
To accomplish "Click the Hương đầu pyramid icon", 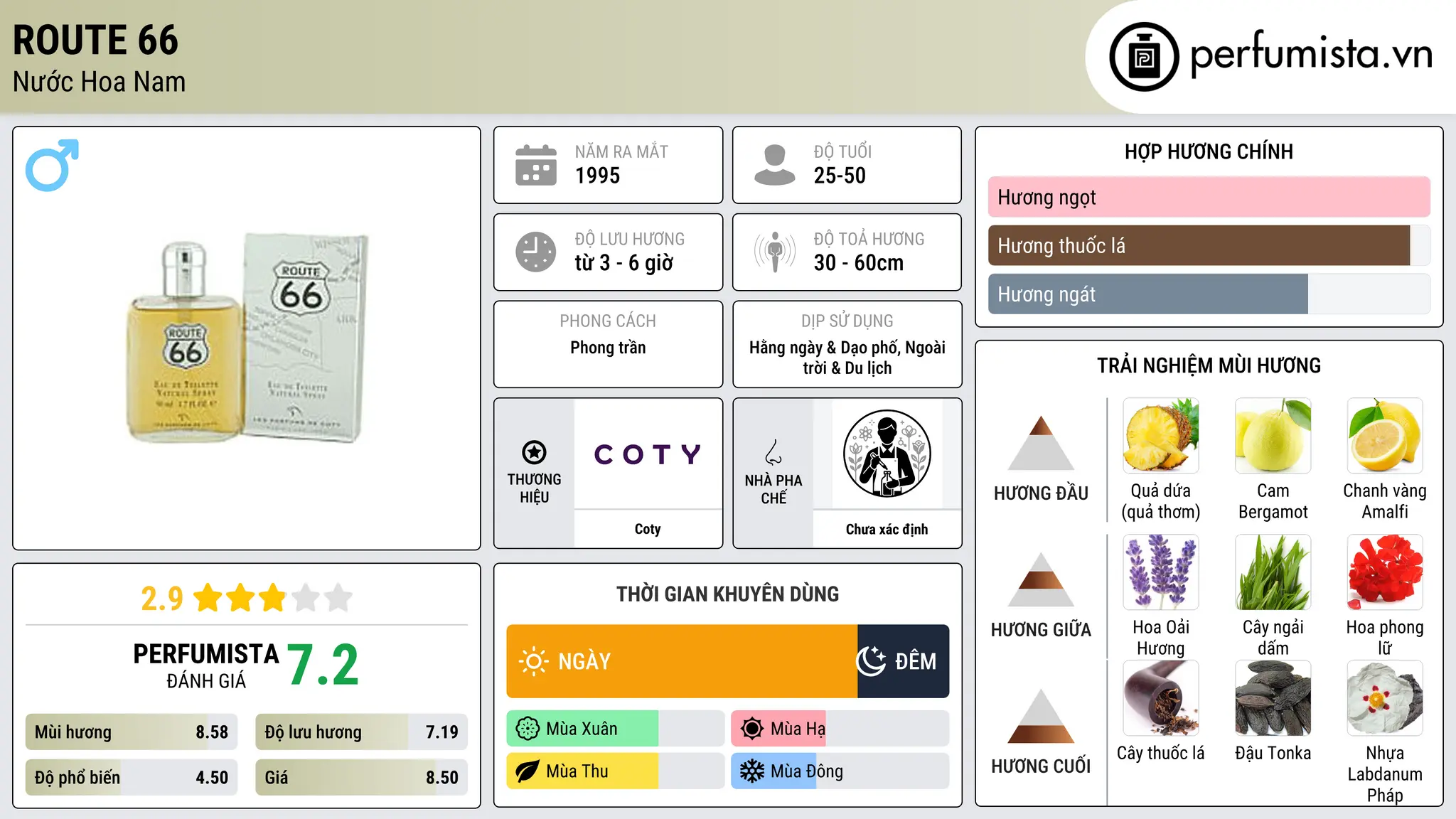I will (1041, 443).
